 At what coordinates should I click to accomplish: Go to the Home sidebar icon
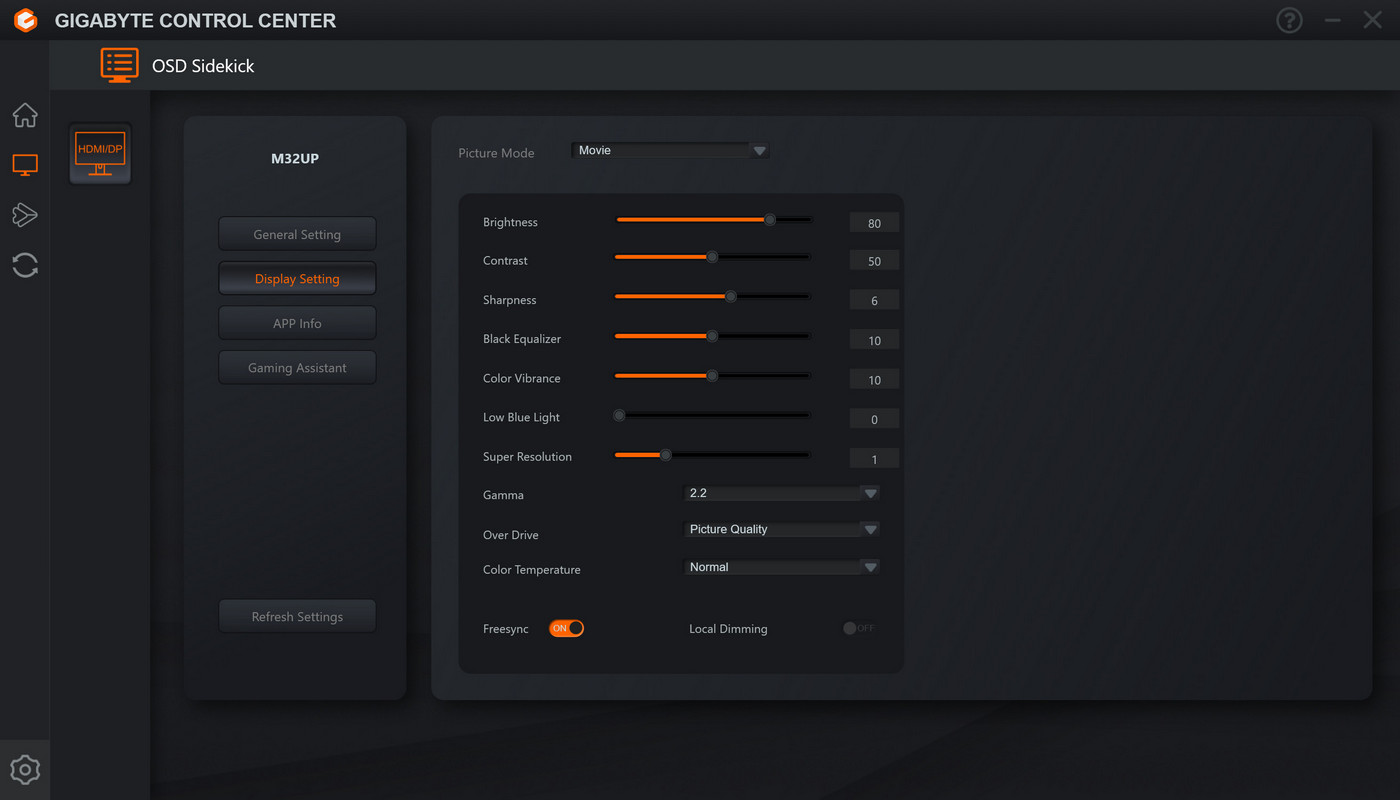tap(25, 115)
